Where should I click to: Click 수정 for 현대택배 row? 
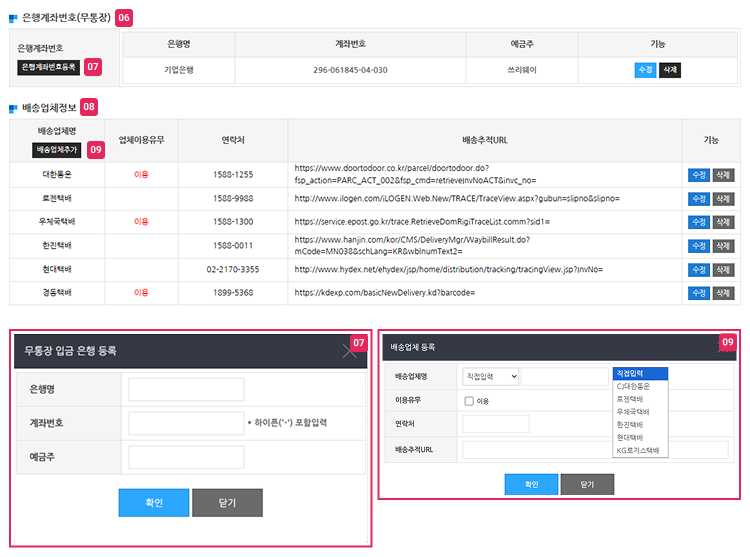pyautogui.click(x=699, y=270)
